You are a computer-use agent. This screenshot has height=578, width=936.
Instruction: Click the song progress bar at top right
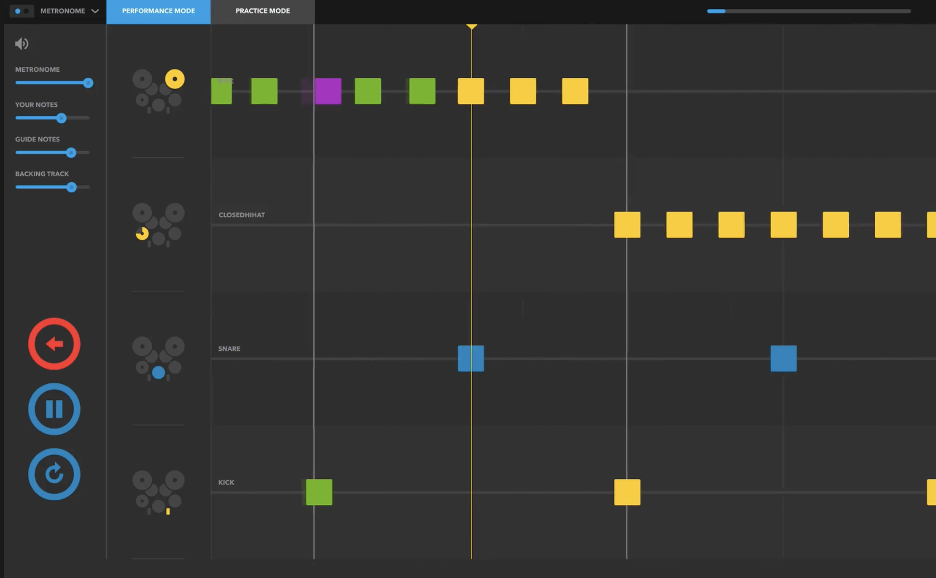click(808, 11)
